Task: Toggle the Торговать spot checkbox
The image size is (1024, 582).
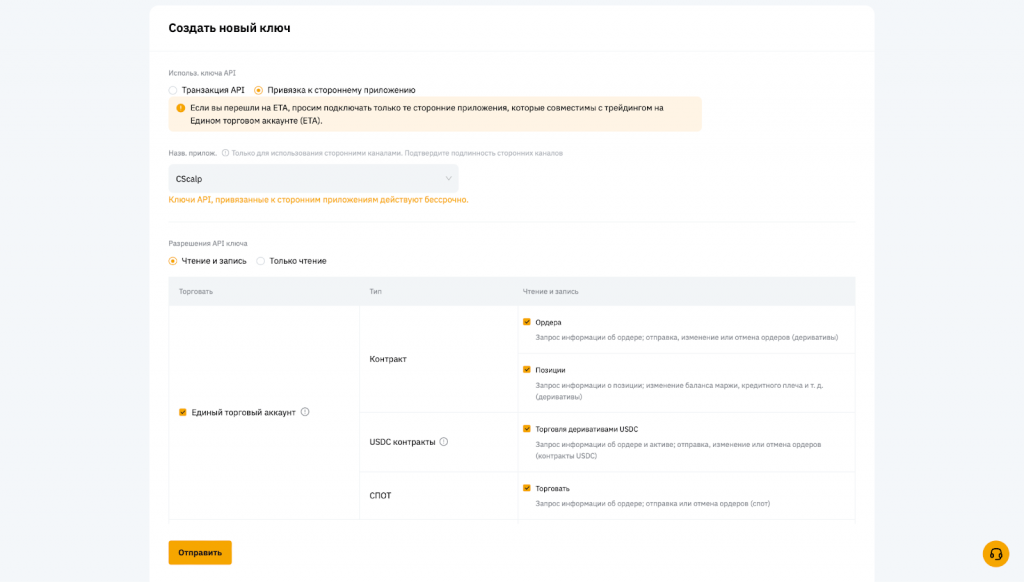Action: click(527, 488)
